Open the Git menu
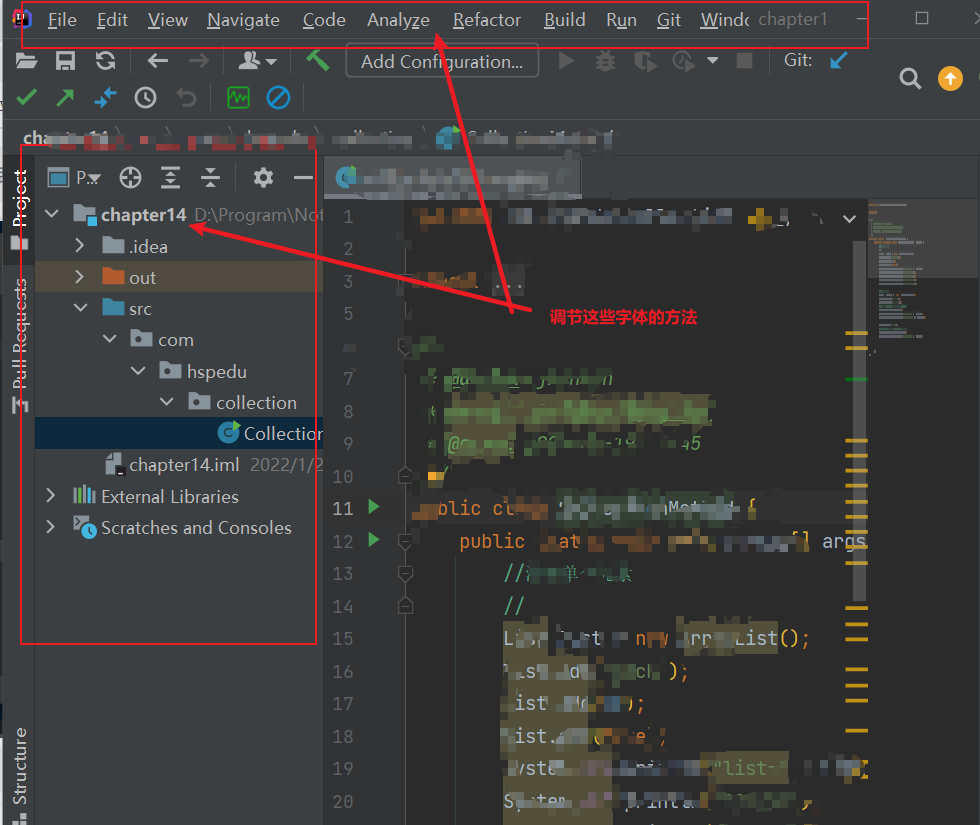980x825 pixels. tap(668, 20)
